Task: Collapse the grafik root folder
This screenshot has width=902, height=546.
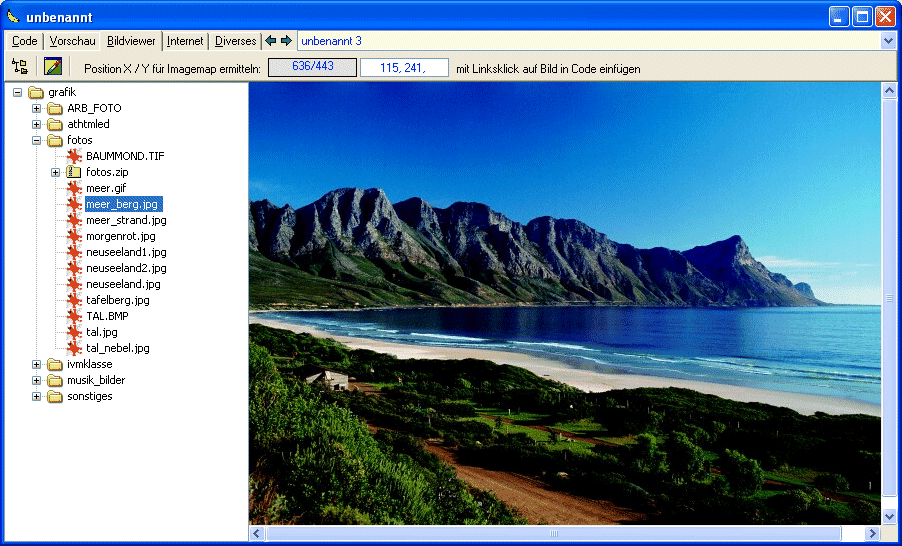Action: coord(18,92)
